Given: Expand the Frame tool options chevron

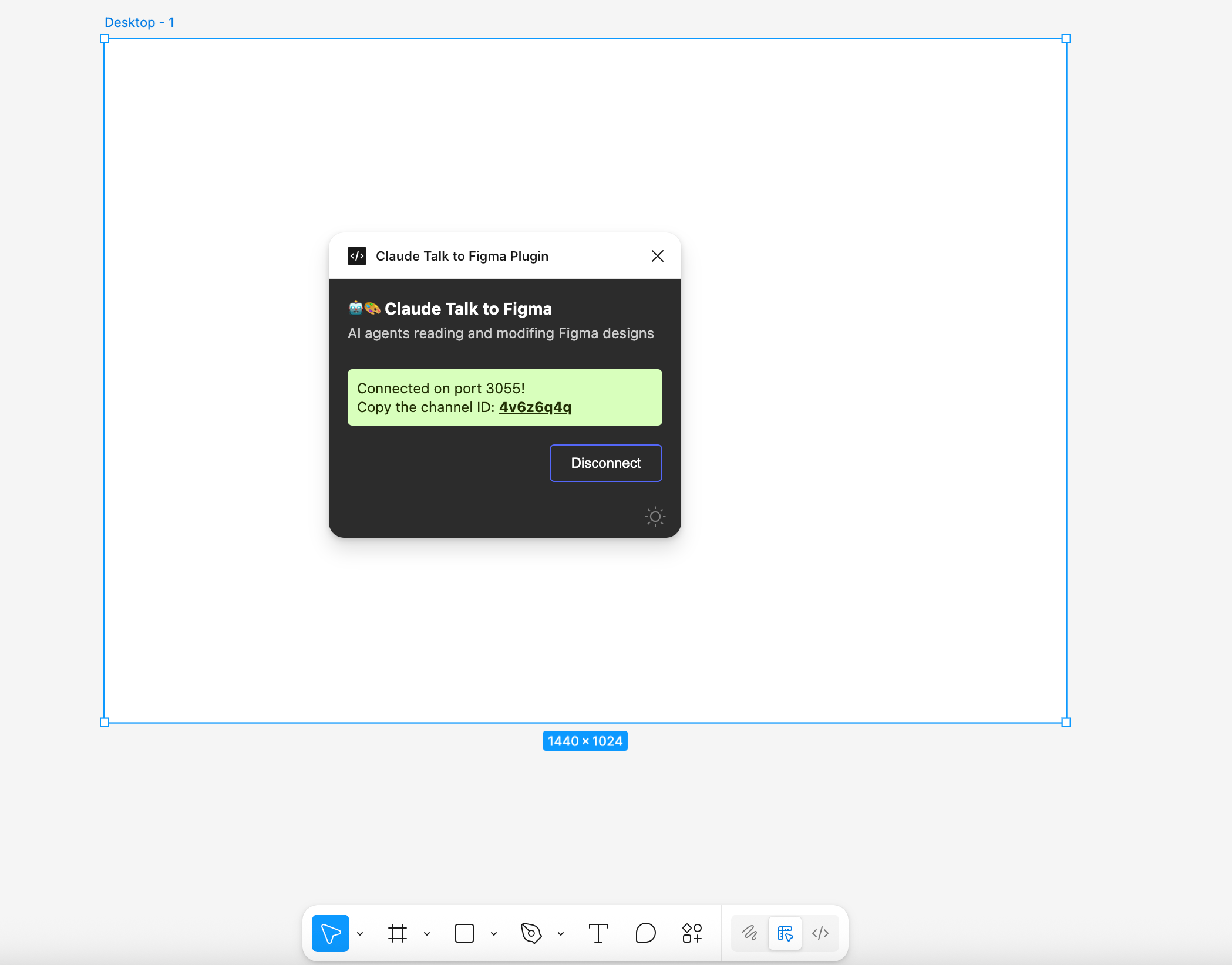Looking at the screenshot, I should point(427,933).
